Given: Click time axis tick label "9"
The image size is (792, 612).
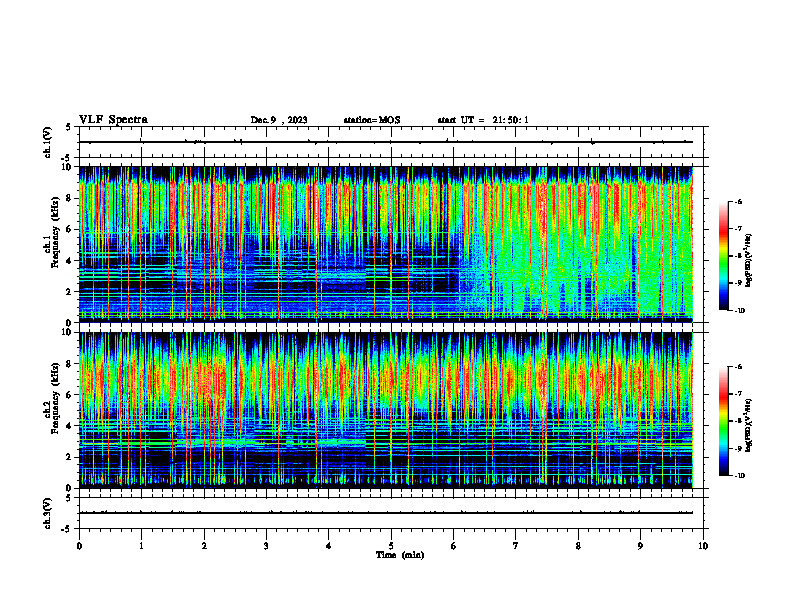Looking at the screenshot, I should tap(640, 546).
